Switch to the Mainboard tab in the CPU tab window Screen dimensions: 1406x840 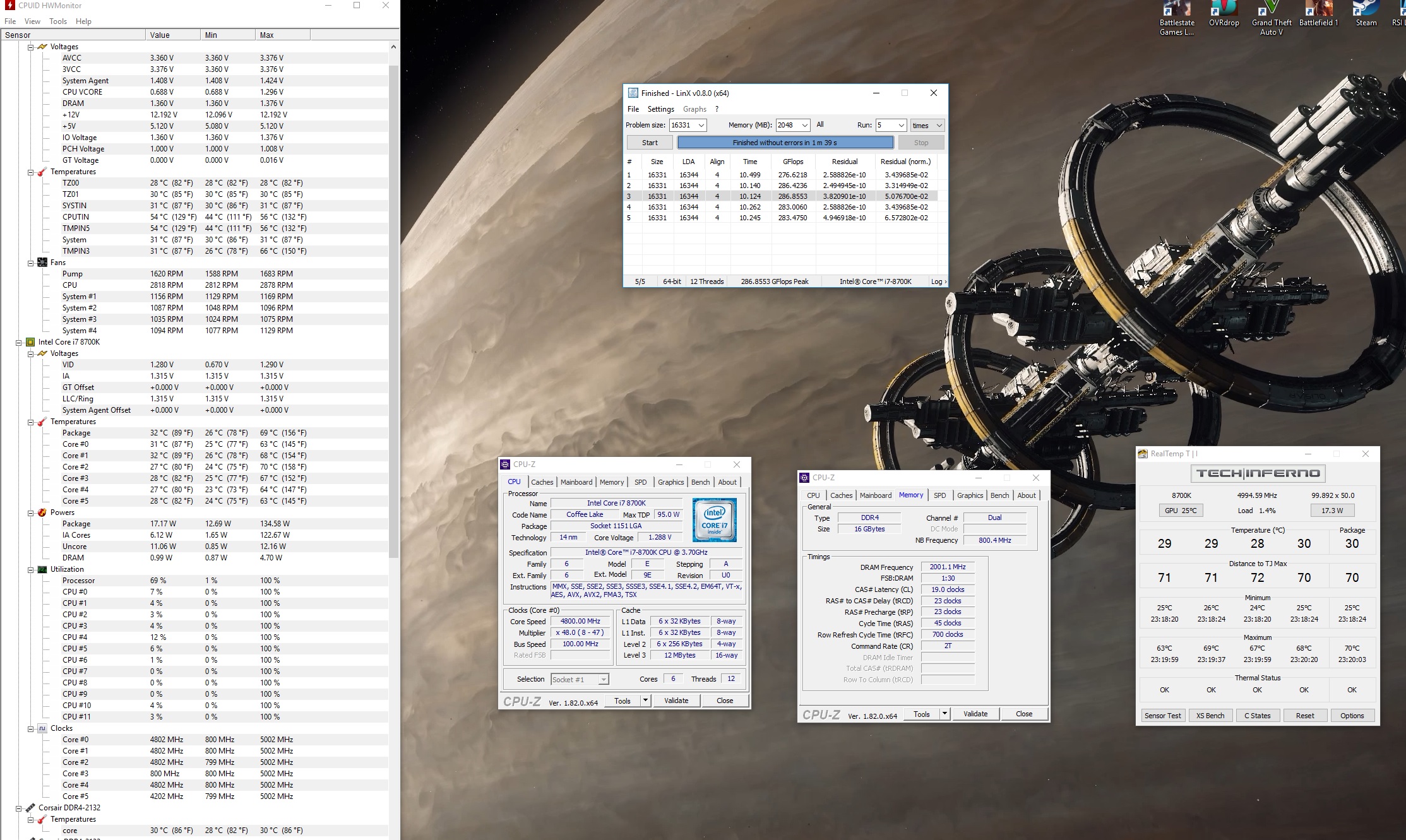coord(576,482)
